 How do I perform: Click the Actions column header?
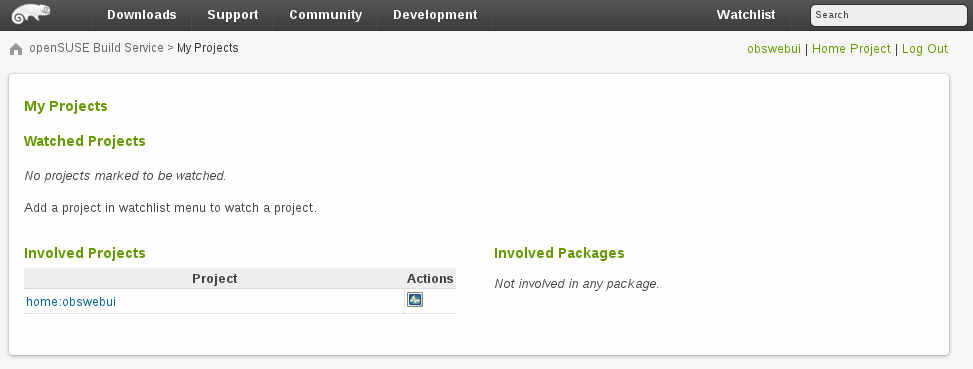[430, 278]
